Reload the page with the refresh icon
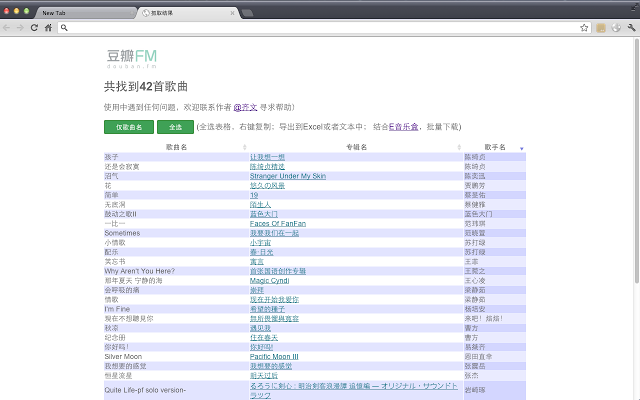The height and width of the screenshot is (400, 640). [x=34, y=27]
